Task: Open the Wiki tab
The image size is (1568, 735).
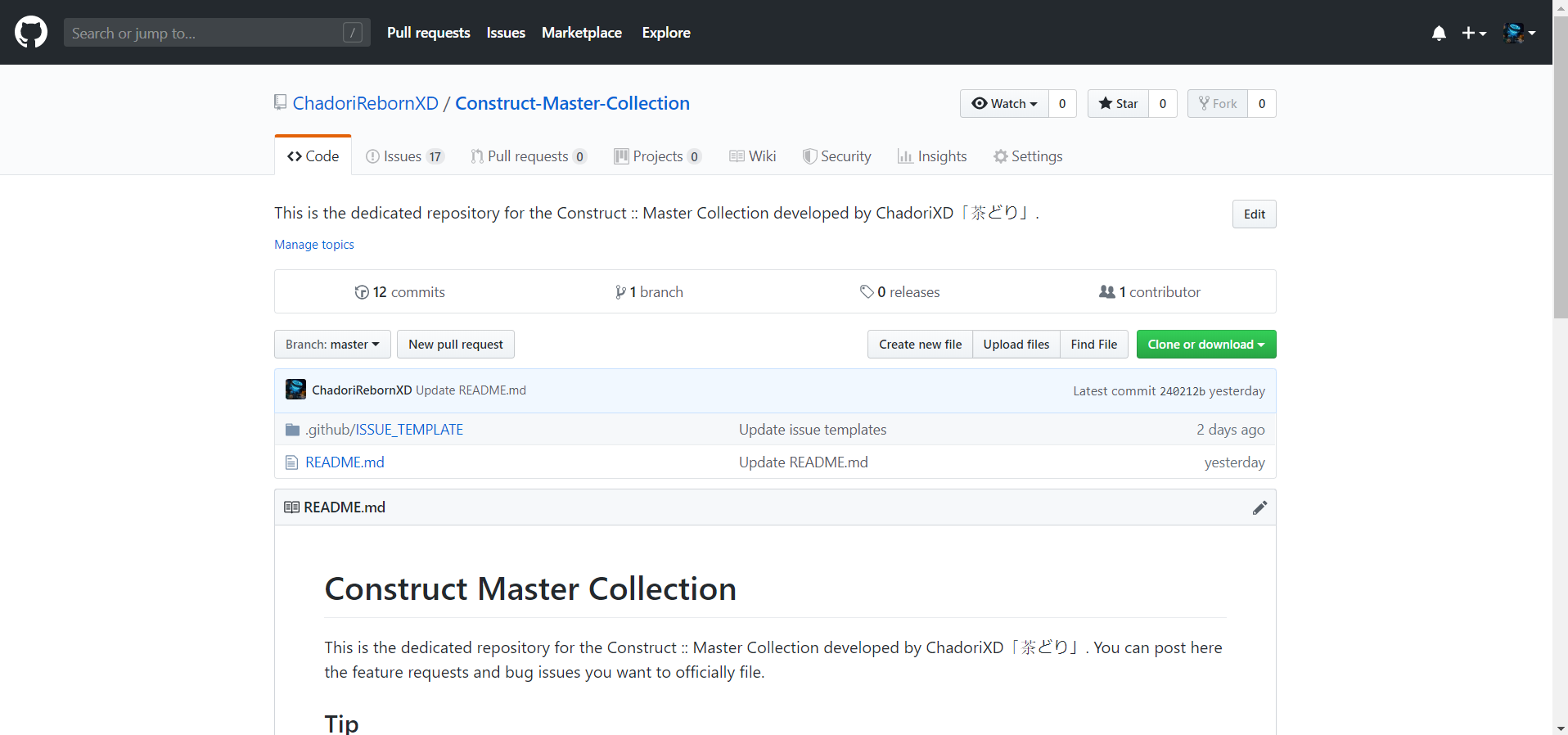Action: click(752, 156)
